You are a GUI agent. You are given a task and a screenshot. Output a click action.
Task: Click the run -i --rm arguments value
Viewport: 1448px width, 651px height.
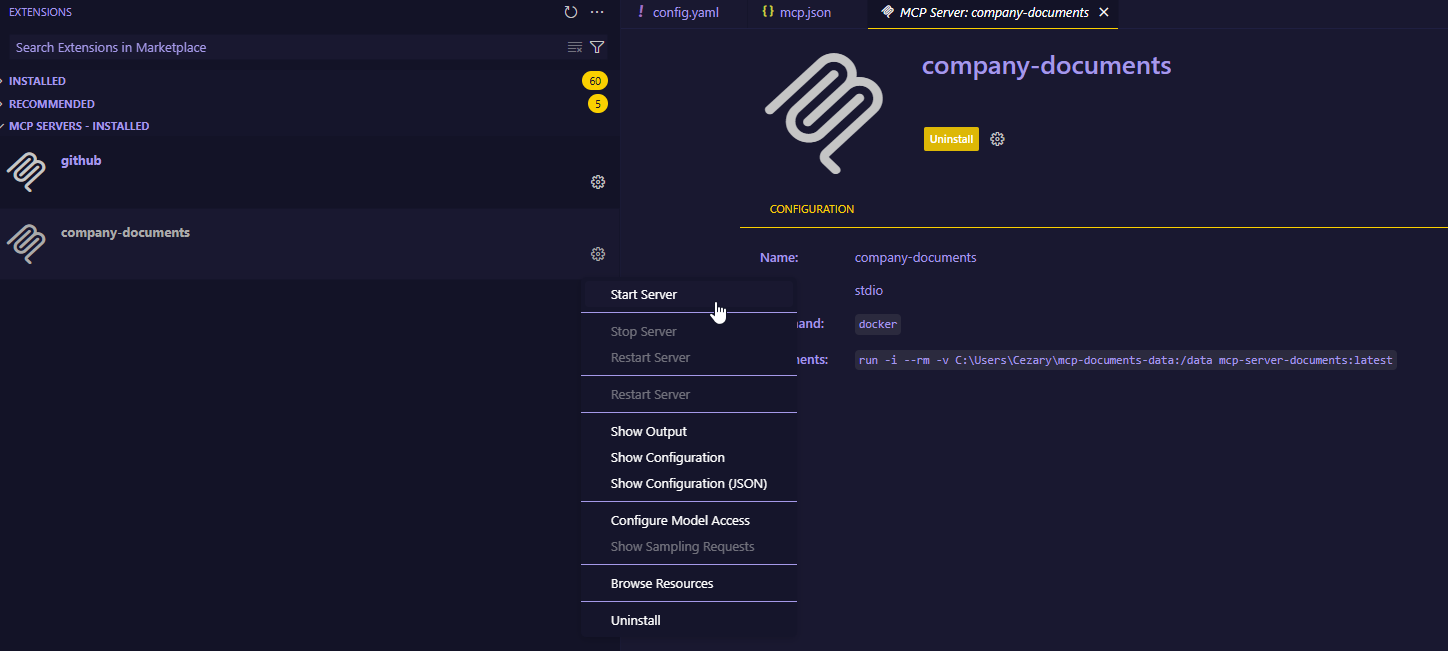(x=1125, y=360)
